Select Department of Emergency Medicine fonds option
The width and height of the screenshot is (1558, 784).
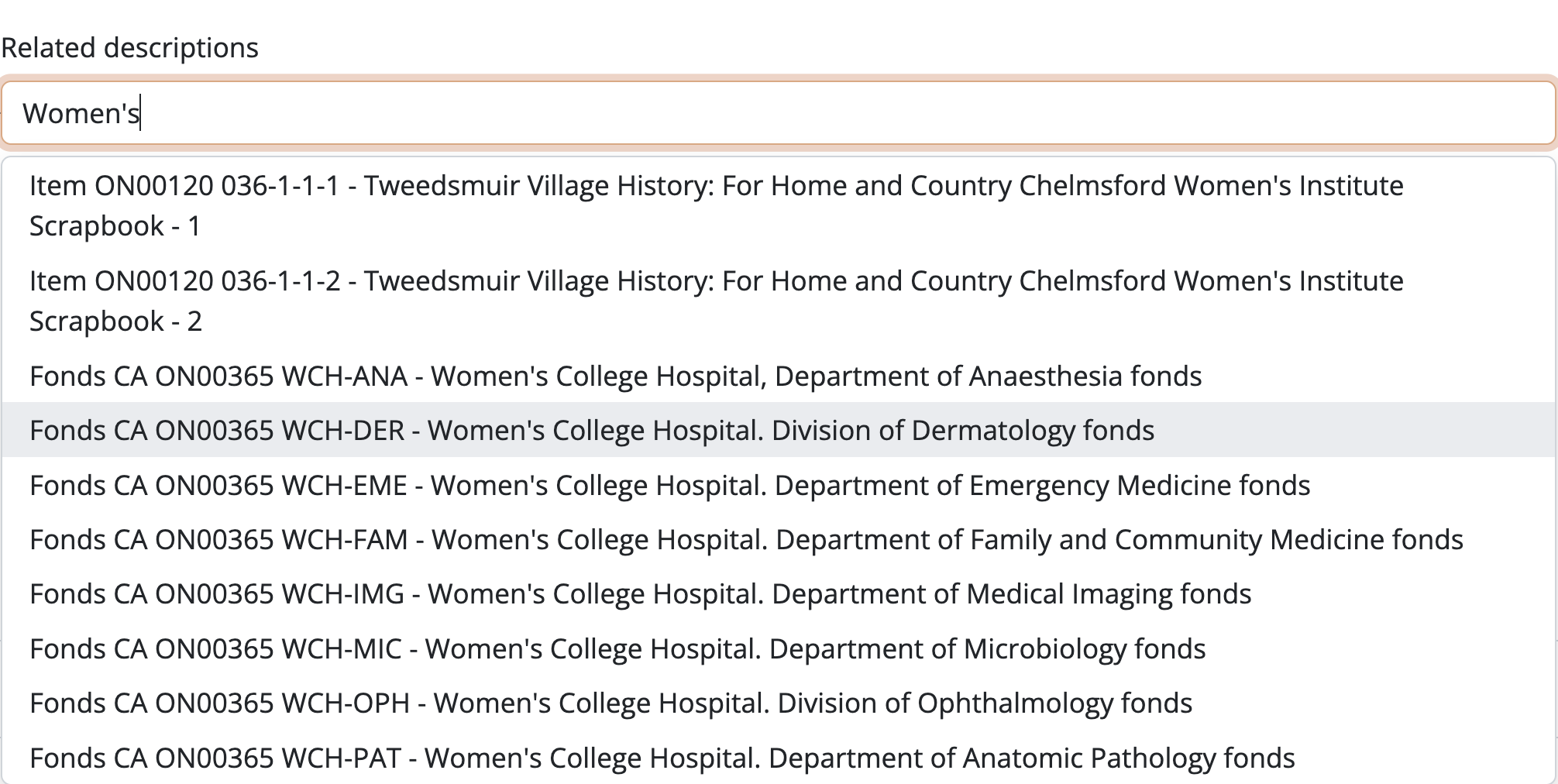669,485
